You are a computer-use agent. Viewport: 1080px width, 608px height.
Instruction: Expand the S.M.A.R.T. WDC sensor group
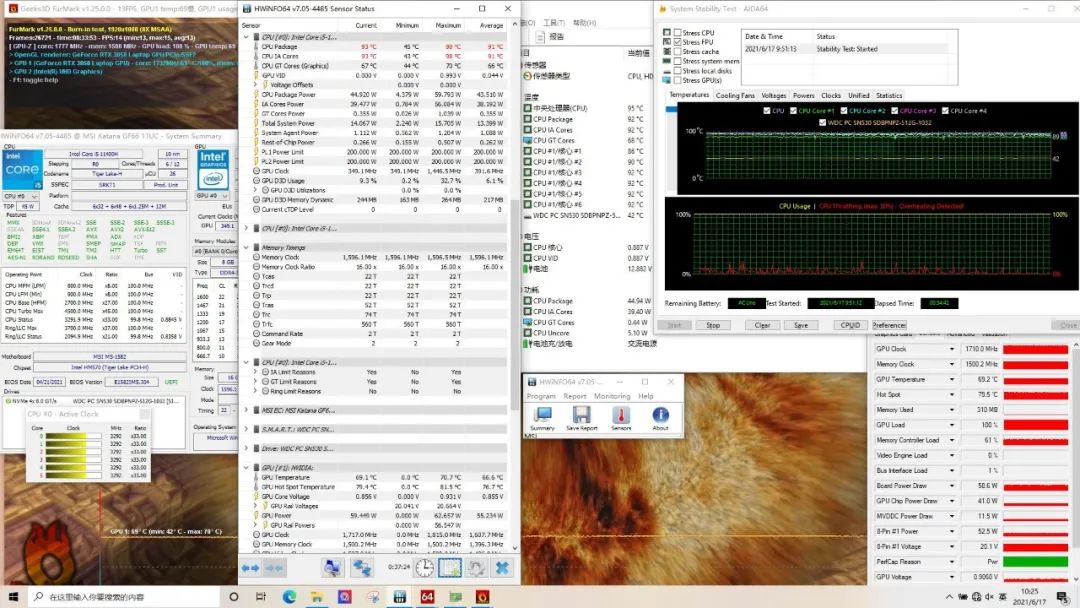coord(247,429)
